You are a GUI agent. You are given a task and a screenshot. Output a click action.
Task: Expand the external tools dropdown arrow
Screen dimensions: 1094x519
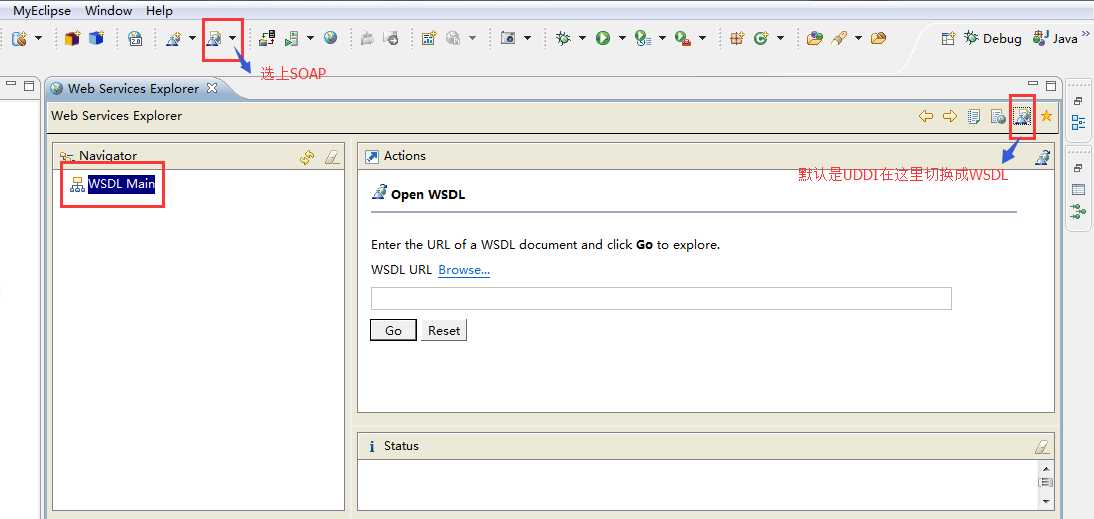[x=702, y=38]
